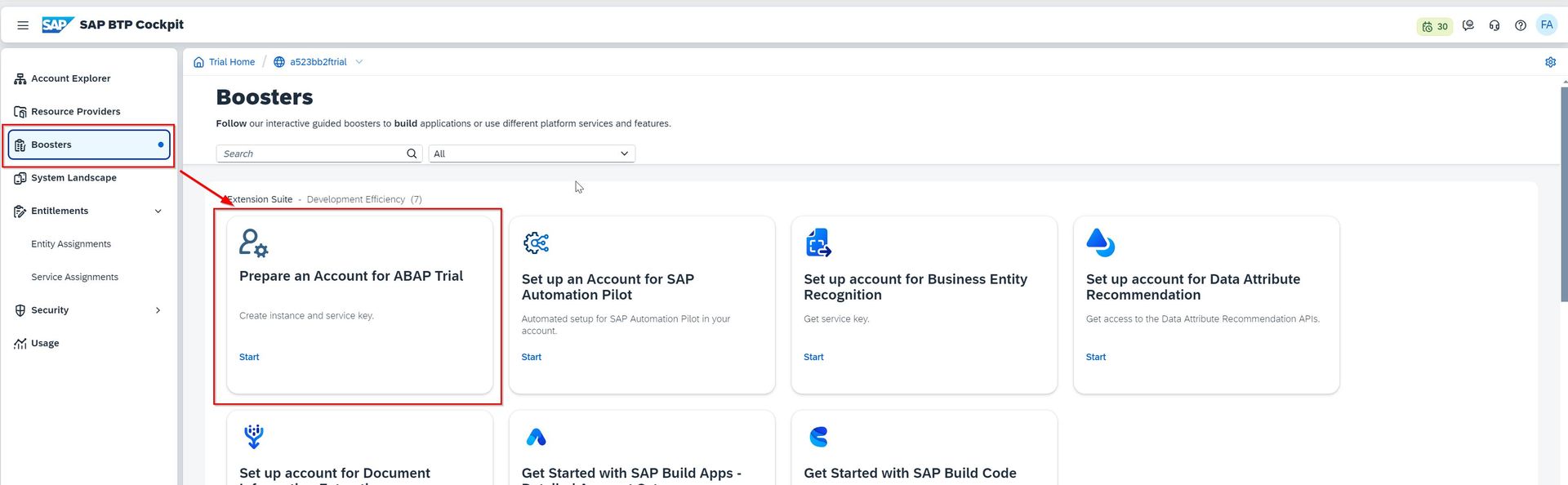Screen dimensions: 1568x485
Task: Click the Security shield icon
Action: click(20, 310)
